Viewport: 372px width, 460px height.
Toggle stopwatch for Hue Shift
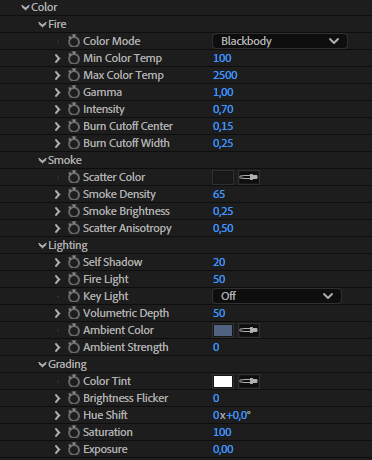point(74,415)
